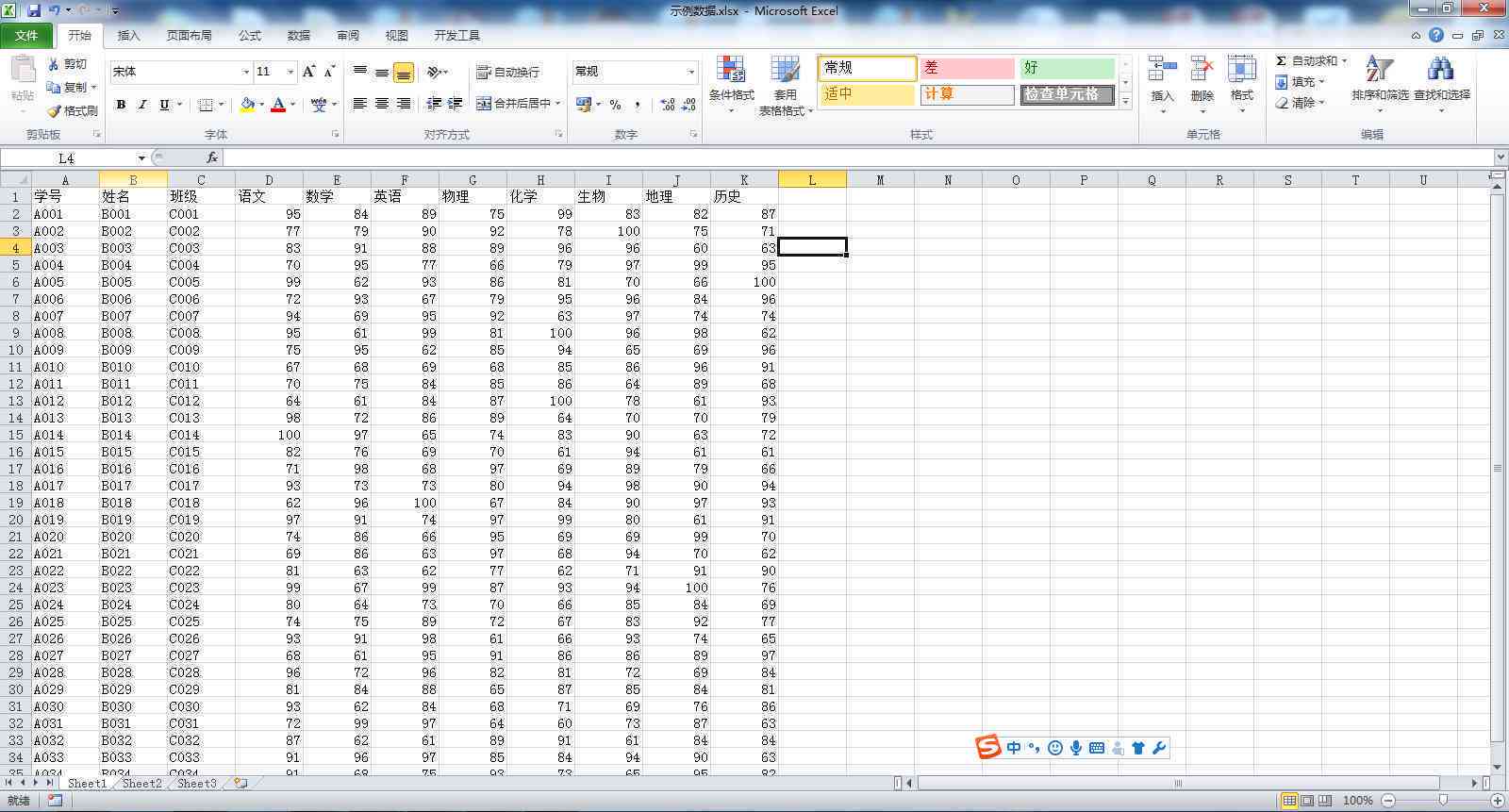Increase indent icon
Image resolution: width=1509 pixels, height=812 pixels.
point(456,104)
